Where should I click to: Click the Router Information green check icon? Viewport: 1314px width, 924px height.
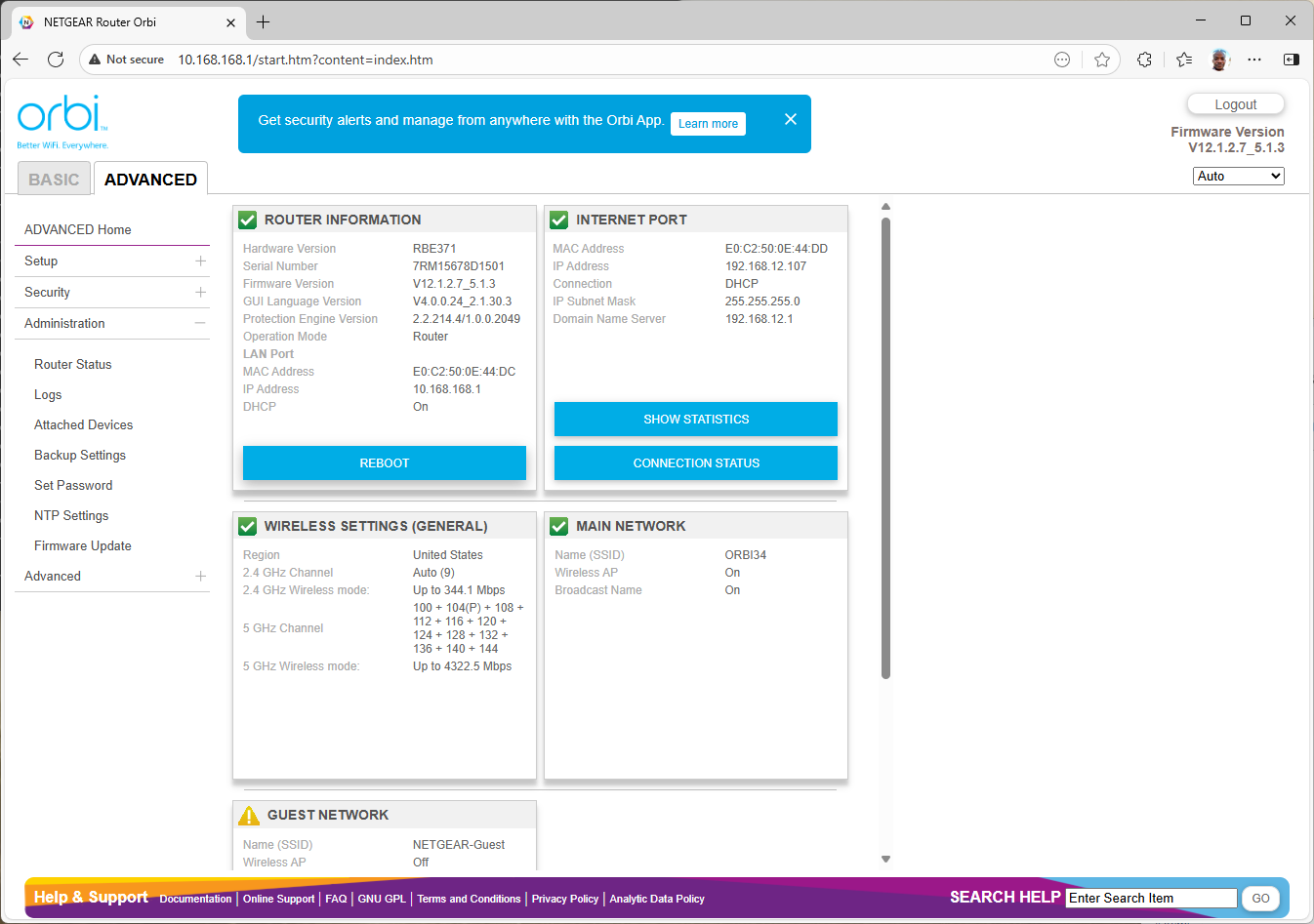[x=248, y=220]
